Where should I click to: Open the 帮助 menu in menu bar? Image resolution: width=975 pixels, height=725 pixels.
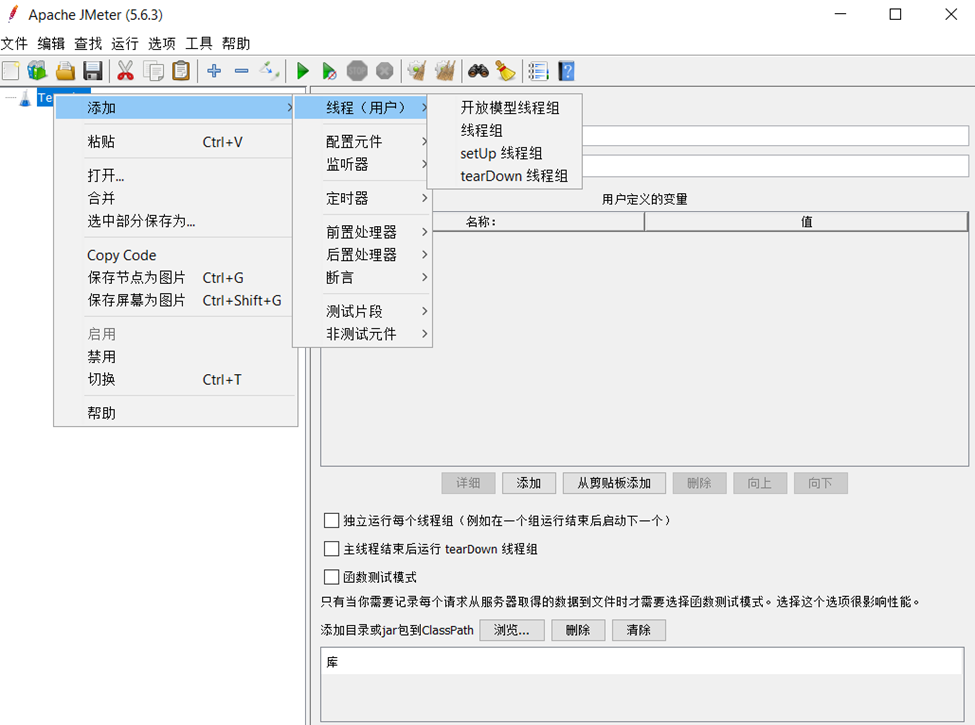click(236, 44)
